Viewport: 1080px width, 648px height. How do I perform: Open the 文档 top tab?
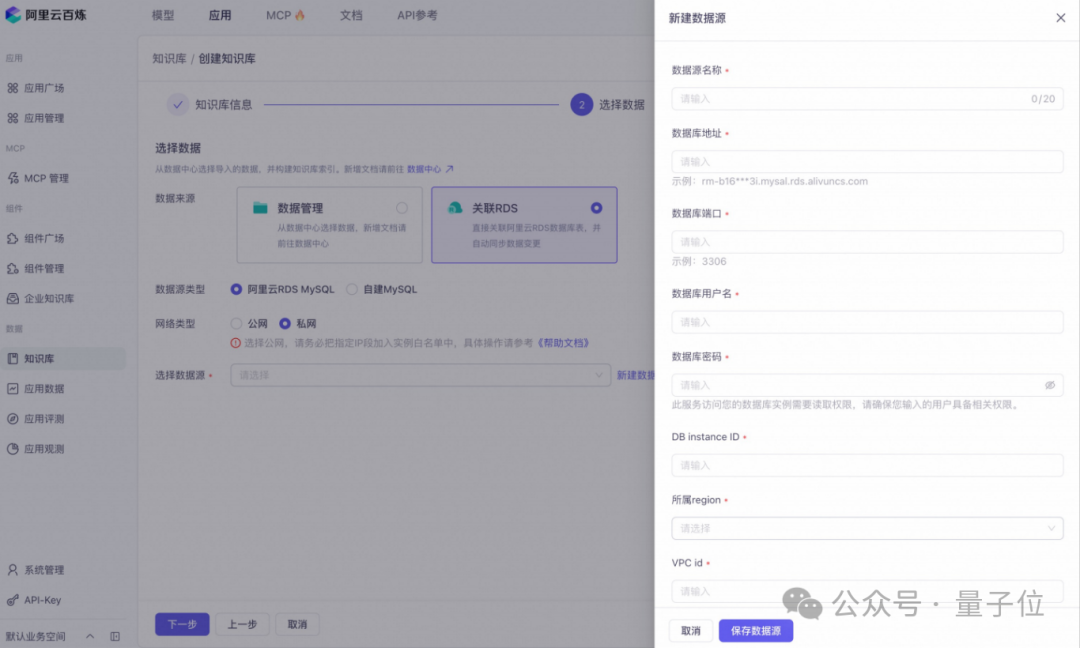[351, 15]
